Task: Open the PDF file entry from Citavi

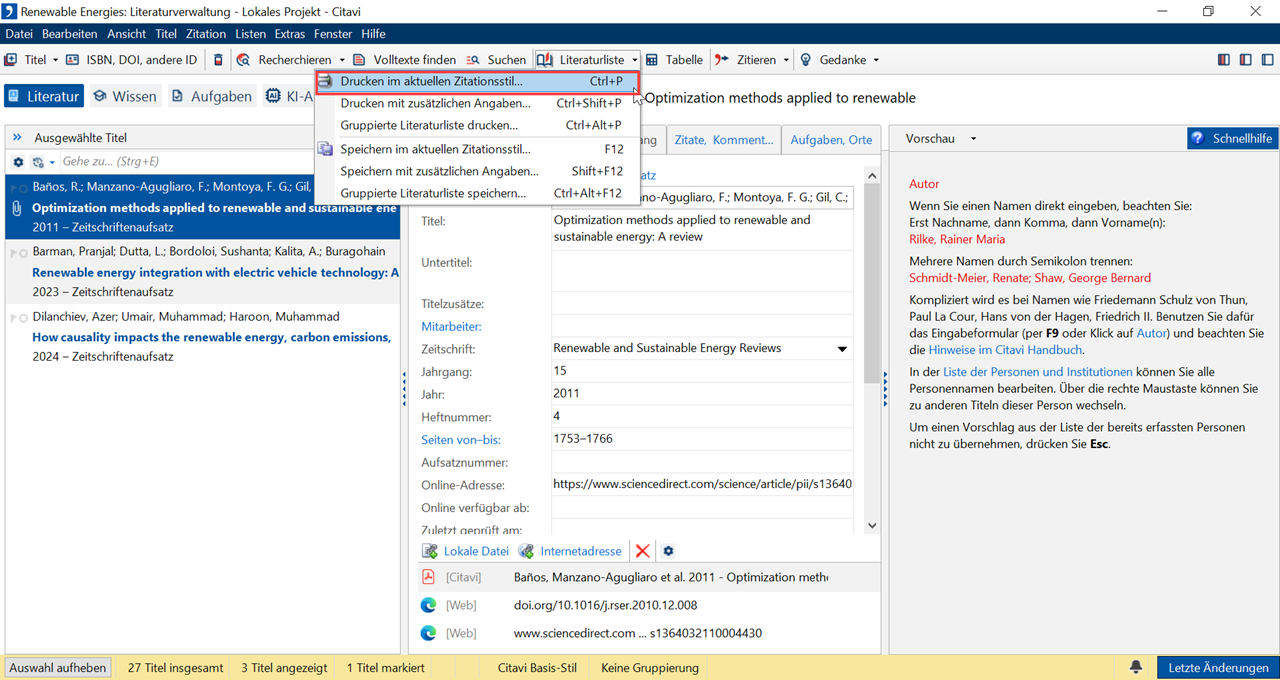Action: tap(670, 577)
